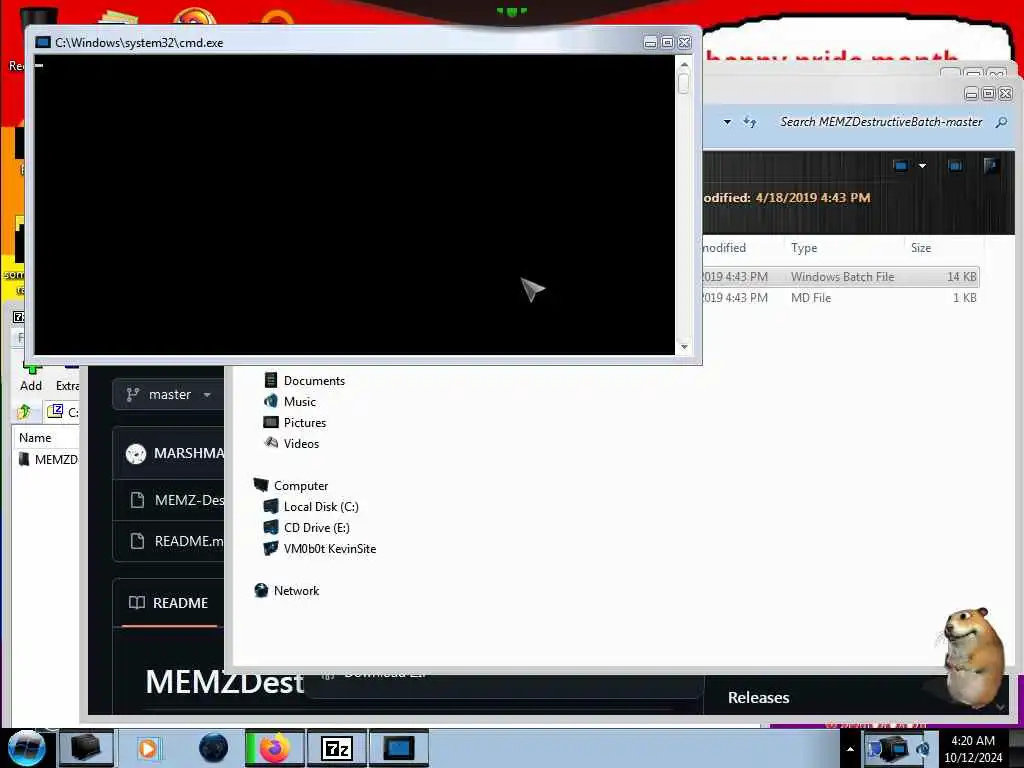The width and height of the screenshot is (1024, 768).
Task: Show hidden system tray icons
Action: pyautogui.click(x=850, y=749)
